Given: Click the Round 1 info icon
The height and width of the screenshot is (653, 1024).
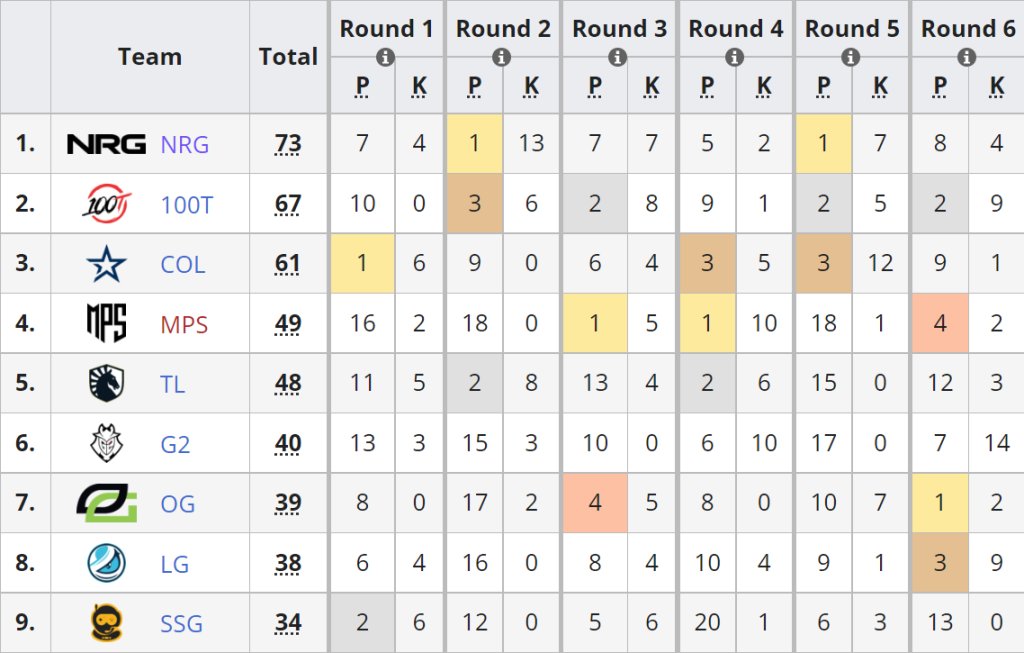Looking at the screenshot, I should 385,57.
